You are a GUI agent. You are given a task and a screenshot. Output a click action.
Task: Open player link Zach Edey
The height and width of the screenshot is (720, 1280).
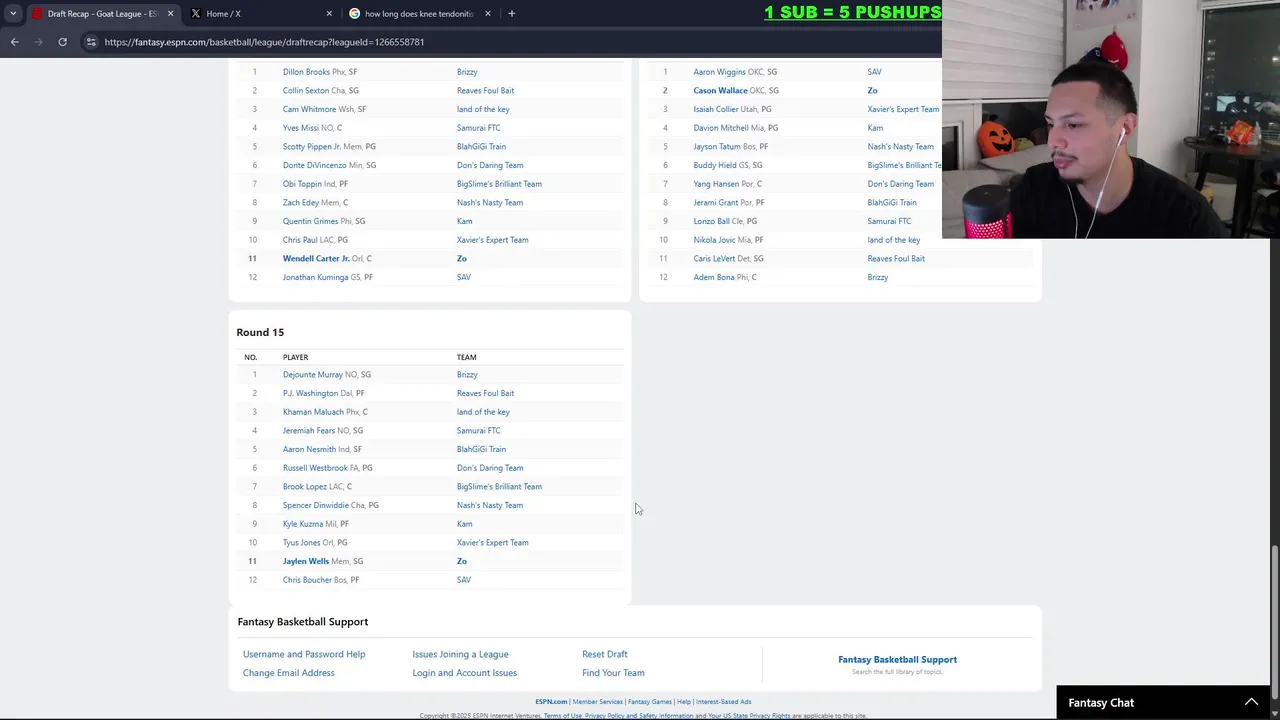[301, 203]
